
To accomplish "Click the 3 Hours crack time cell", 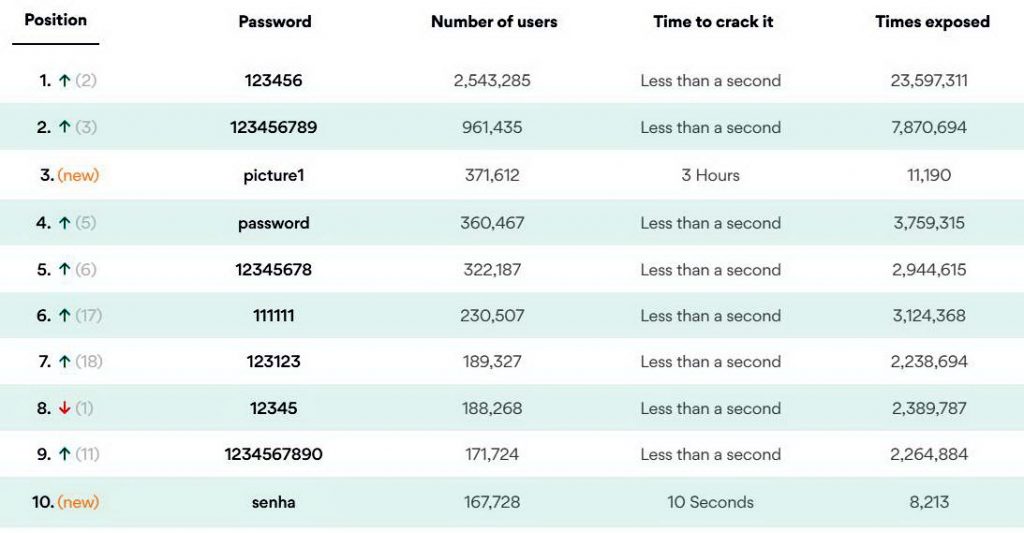I will (711, 175).
